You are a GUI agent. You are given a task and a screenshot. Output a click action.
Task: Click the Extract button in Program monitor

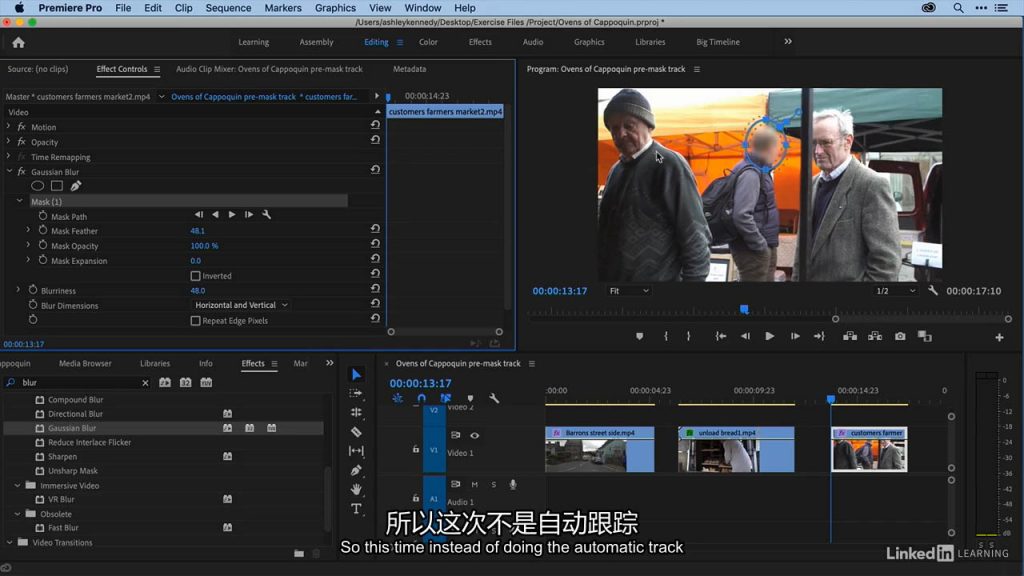pyautogui.click(x=875, y=336)
